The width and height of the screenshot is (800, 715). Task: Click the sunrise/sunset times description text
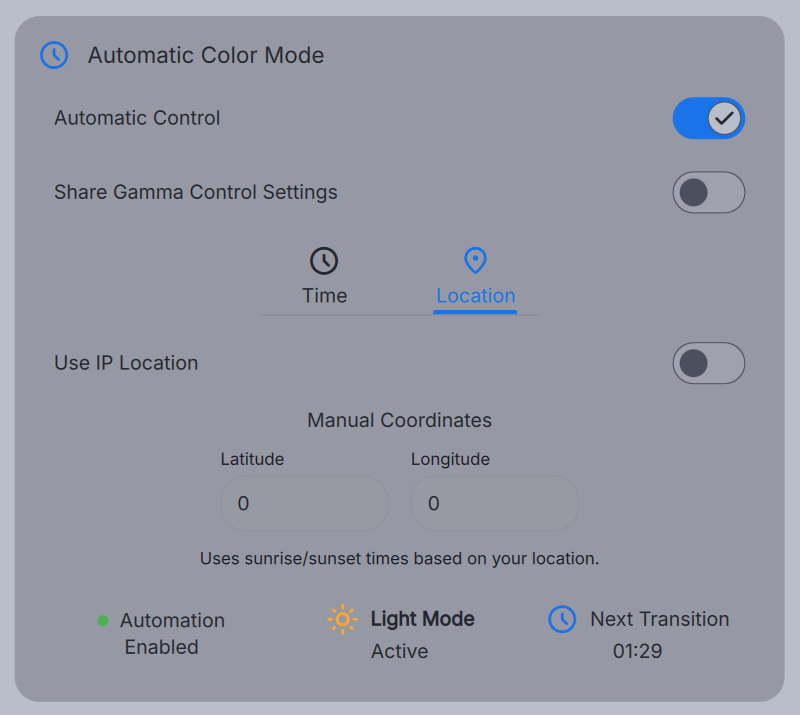[399, 558]
